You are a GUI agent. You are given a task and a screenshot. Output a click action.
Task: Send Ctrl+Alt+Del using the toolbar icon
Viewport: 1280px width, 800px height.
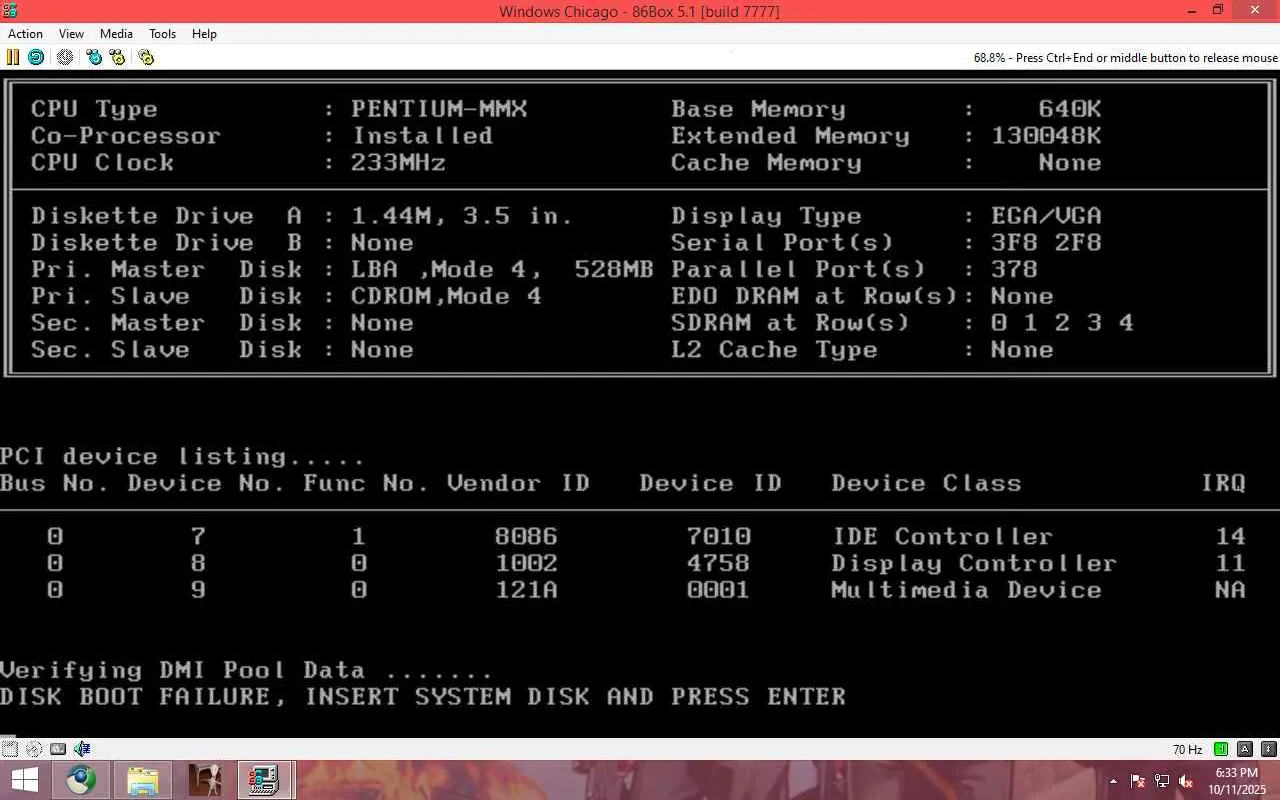(x=94, y=57)
